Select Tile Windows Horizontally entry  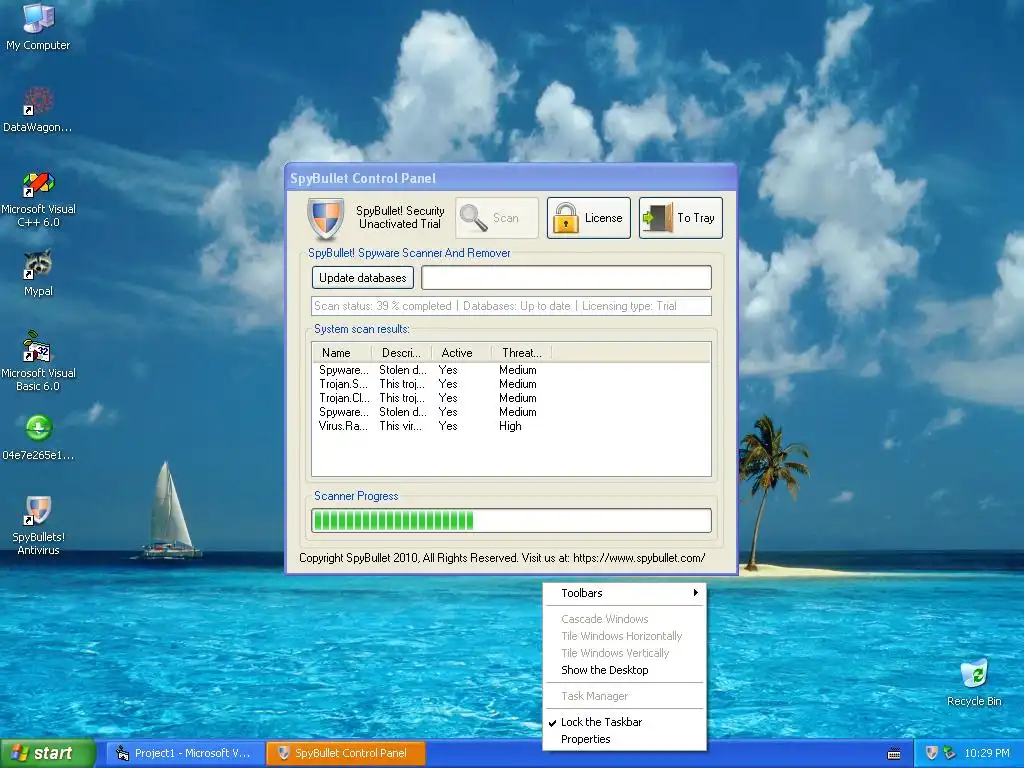[x=624, y=635]
